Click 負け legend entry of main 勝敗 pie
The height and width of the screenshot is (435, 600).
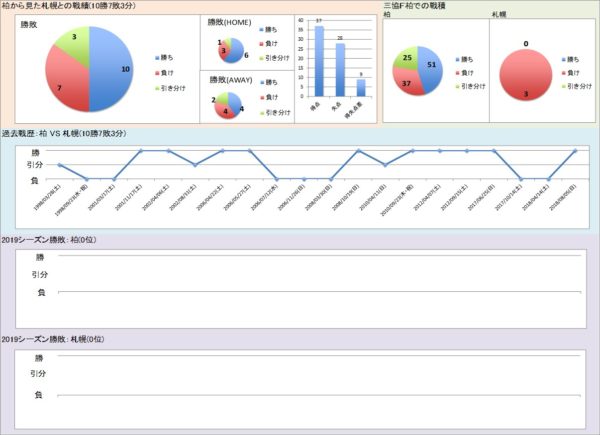(x=164, y=73)
